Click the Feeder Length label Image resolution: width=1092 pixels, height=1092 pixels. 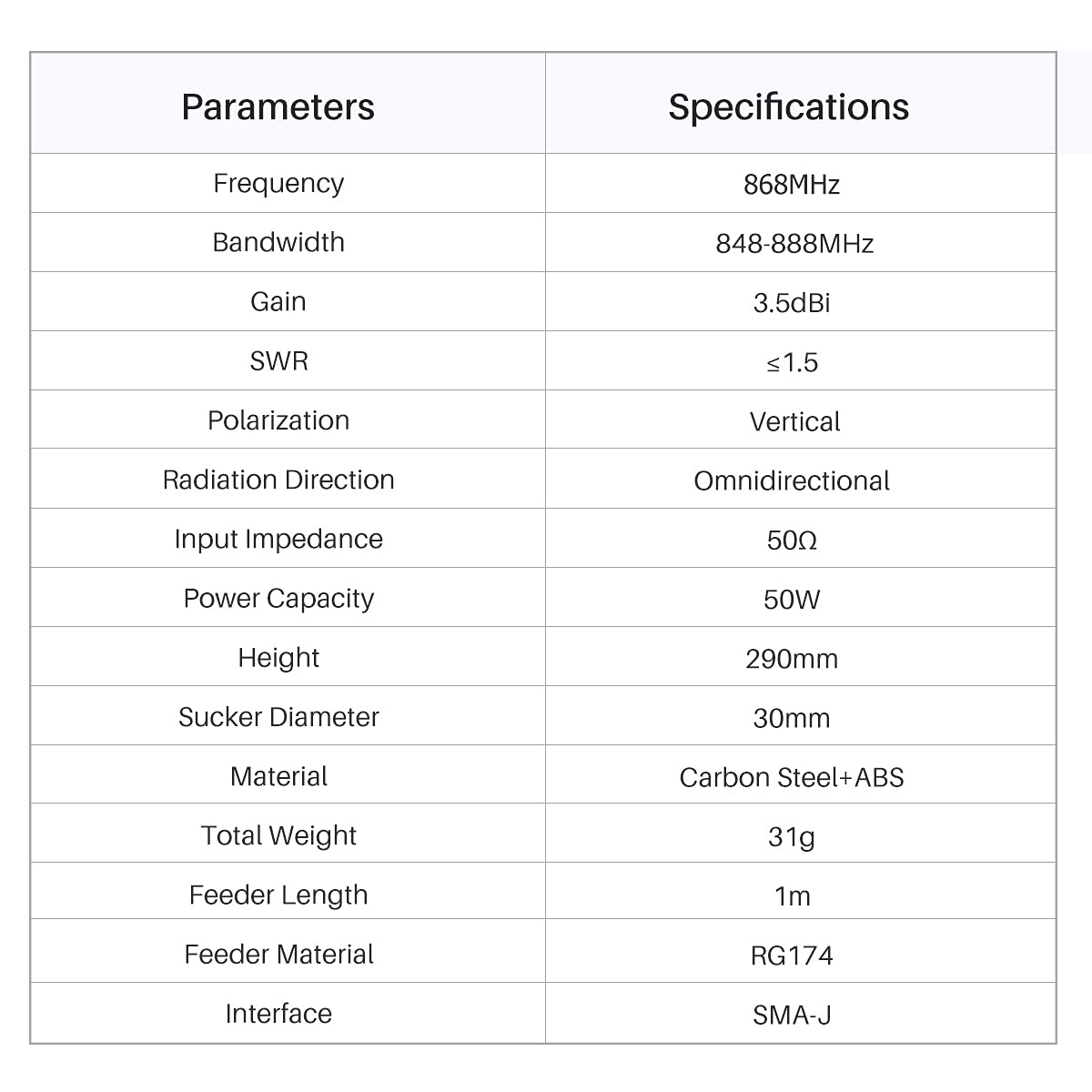278,895
